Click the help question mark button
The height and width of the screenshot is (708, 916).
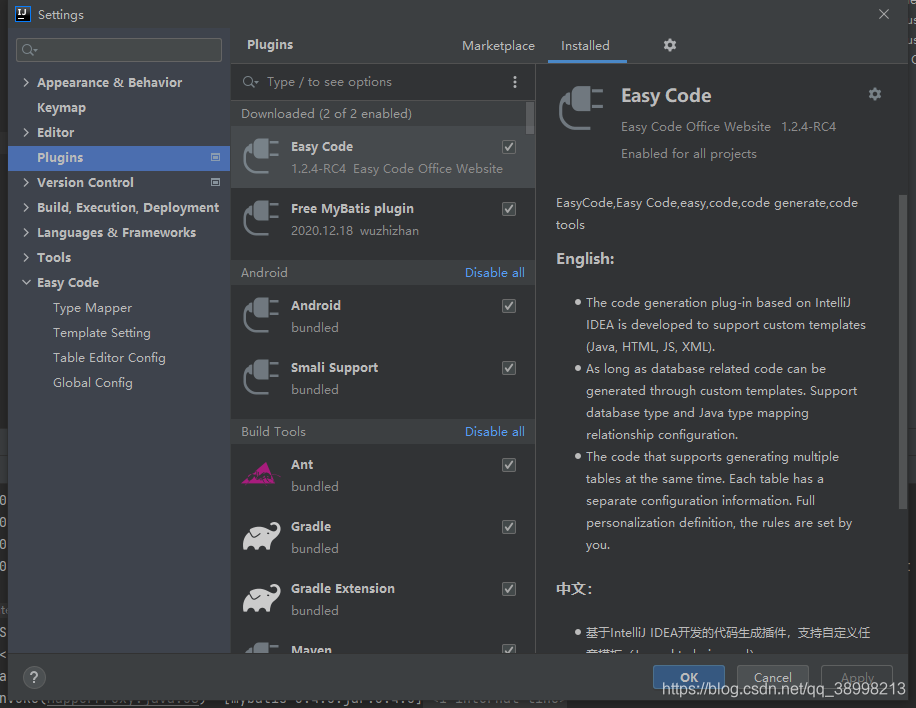pyautogui.click(x=34, y=678)
